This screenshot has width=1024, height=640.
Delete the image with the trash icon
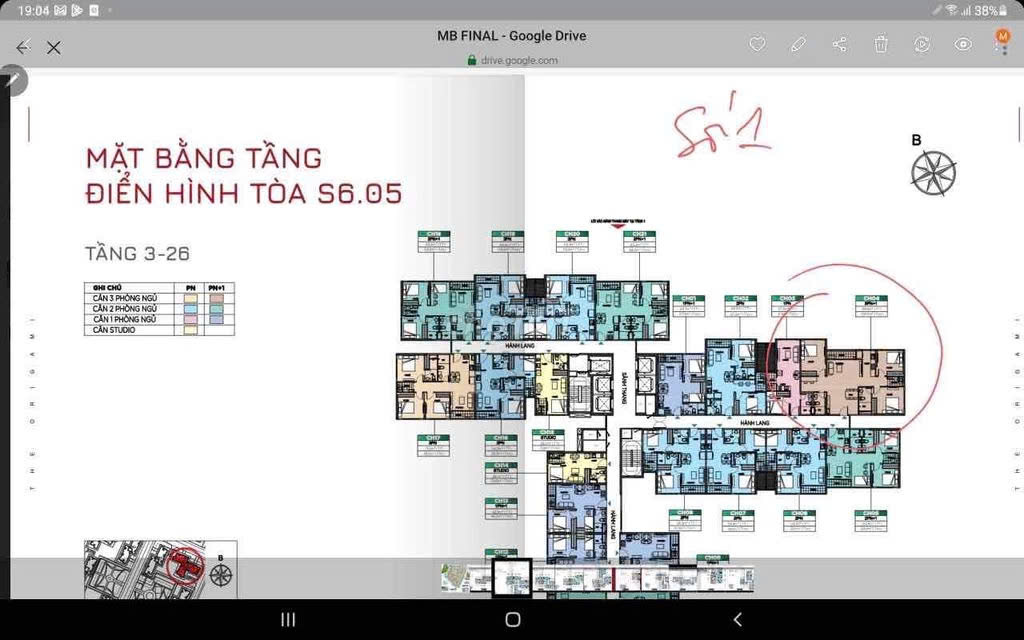(881, 44)
